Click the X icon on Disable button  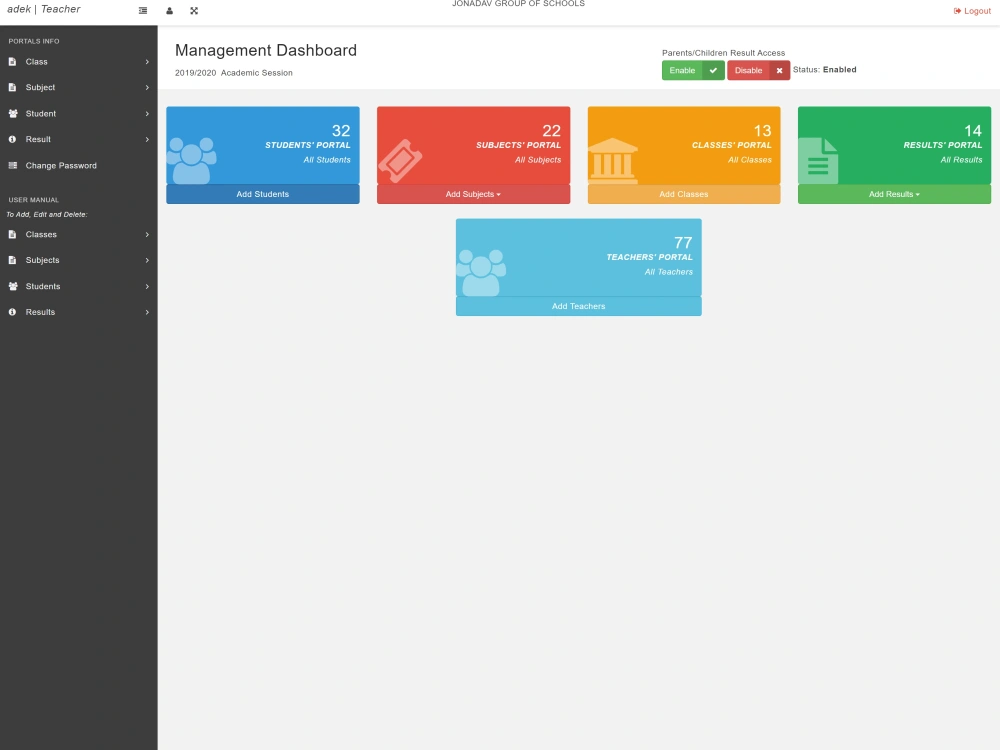click(779, 71)
